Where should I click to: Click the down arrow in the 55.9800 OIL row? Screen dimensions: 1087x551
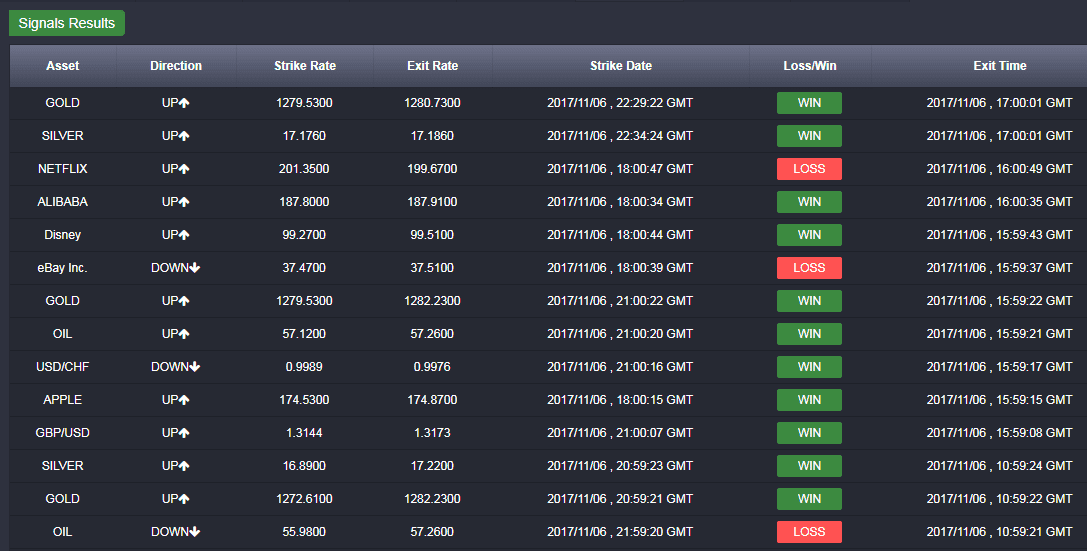click(195, 532)
